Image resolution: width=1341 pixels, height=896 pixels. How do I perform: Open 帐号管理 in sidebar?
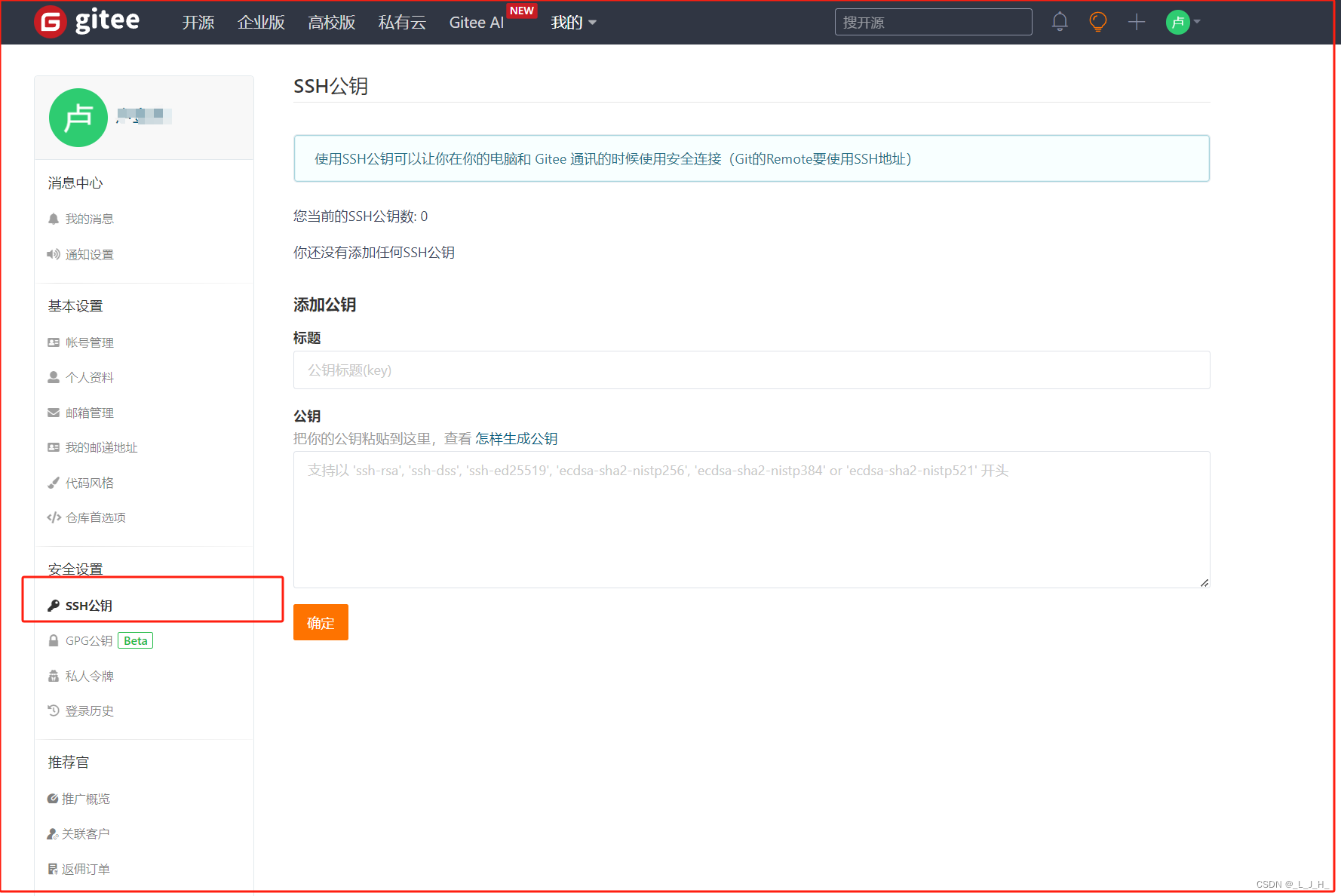(89, 342)
